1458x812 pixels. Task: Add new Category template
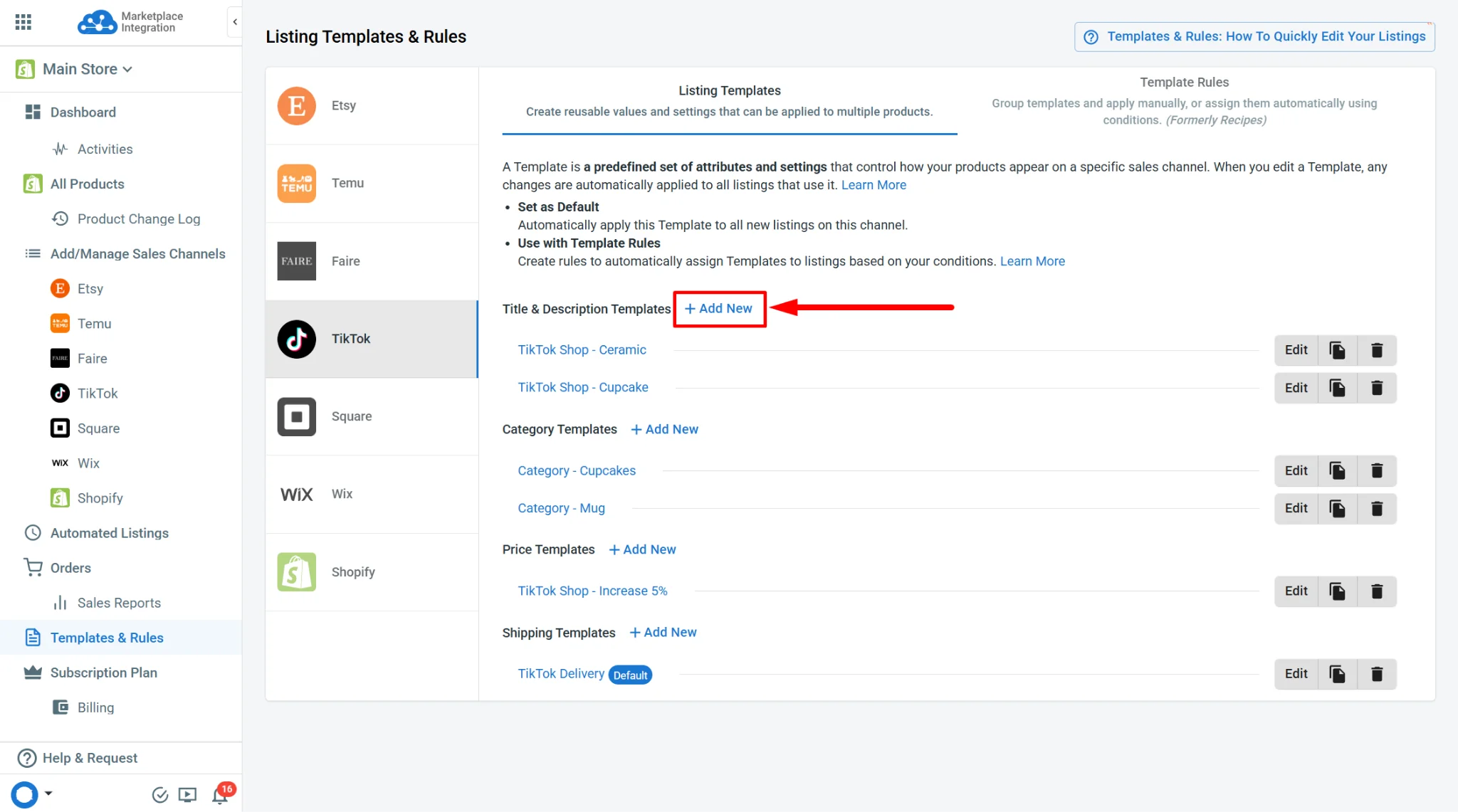point(665,430)
